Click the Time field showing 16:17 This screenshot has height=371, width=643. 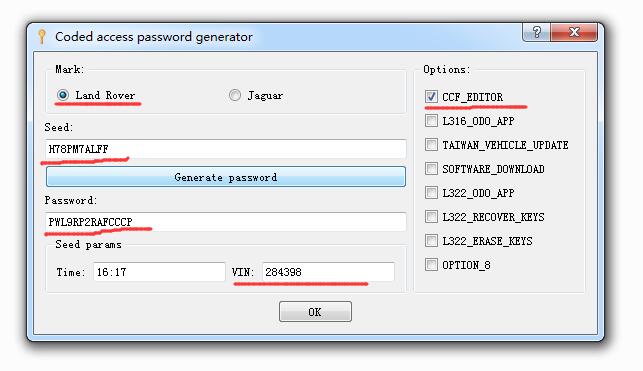(159, 272)
